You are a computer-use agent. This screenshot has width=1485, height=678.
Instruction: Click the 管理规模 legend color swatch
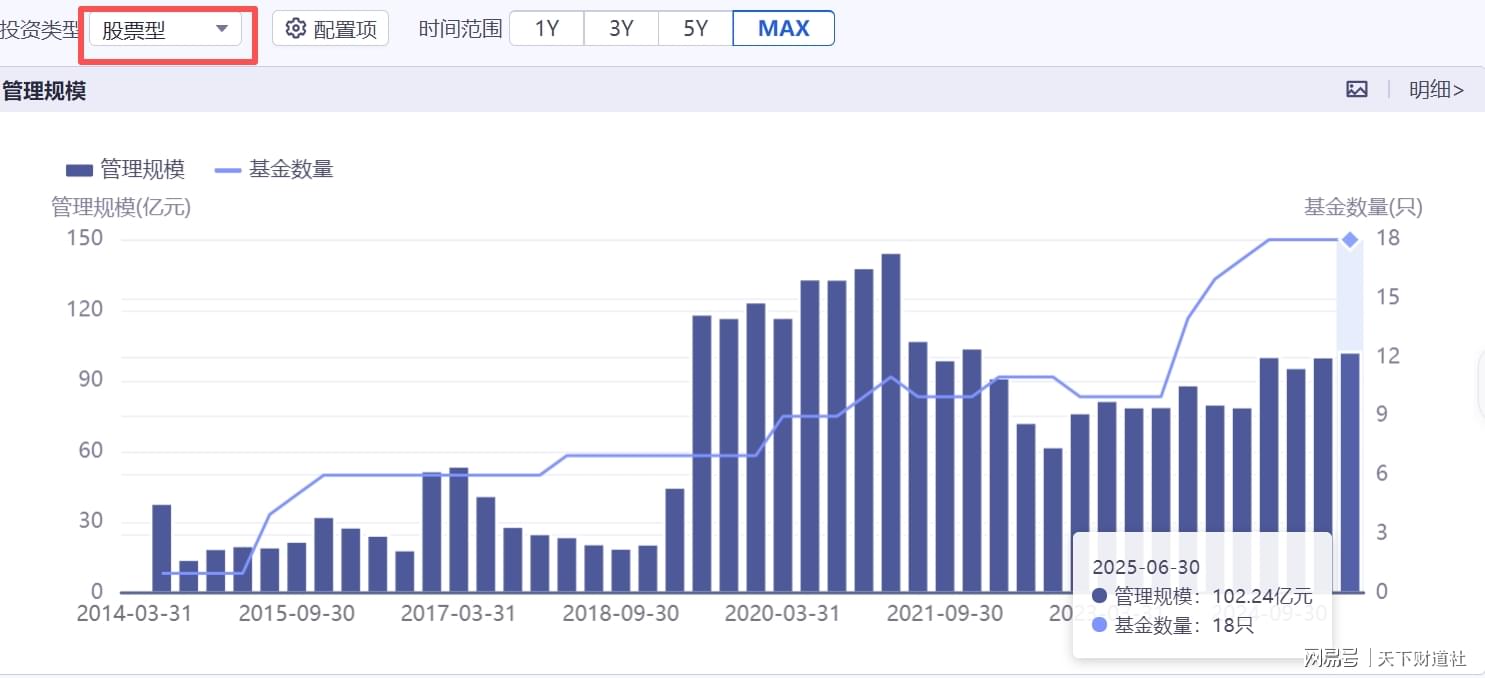coord(79,170)
